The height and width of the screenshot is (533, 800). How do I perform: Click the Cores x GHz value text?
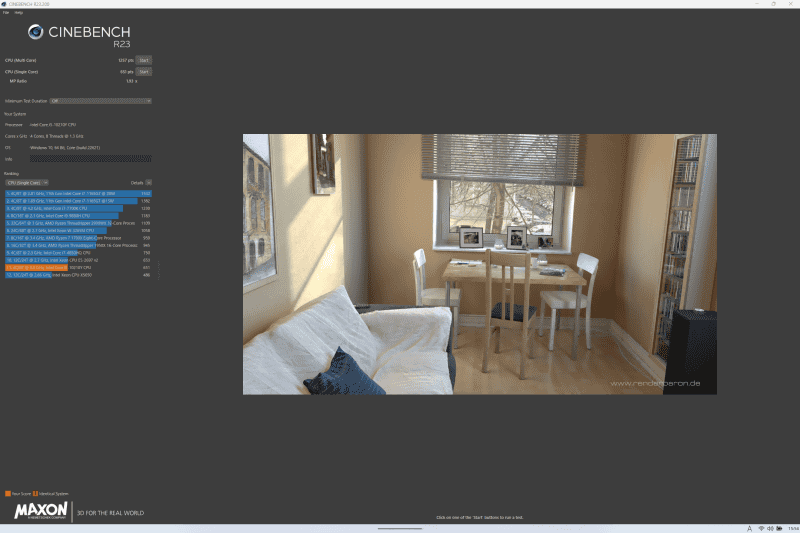(57, 136)
